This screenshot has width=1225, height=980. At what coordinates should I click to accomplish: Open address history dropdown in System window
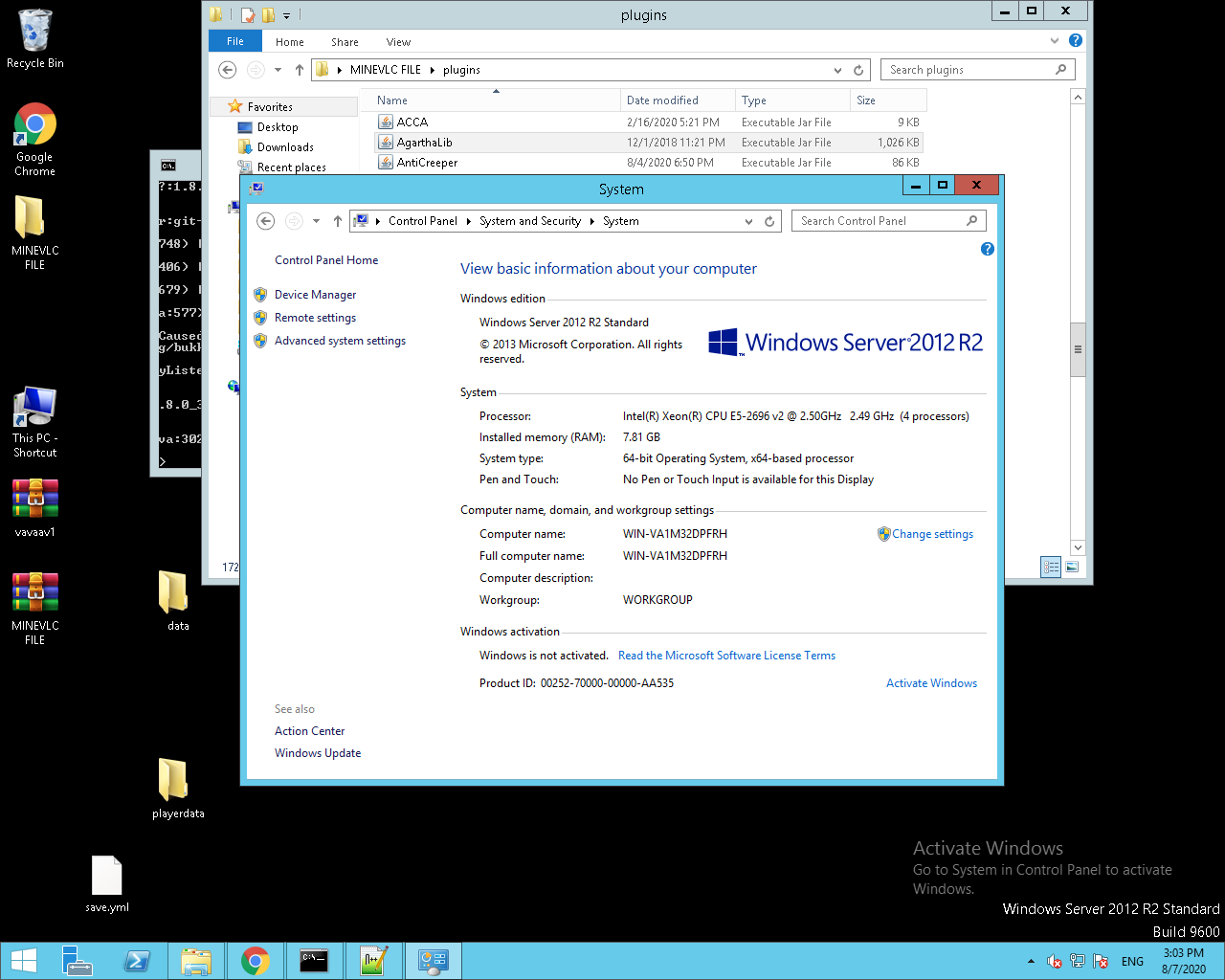tap(748, 221)
